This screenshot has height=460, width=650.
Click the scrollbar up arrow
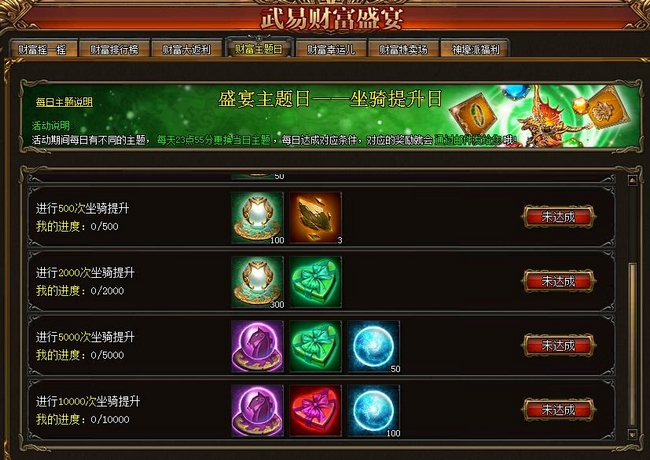pos(632,180)
